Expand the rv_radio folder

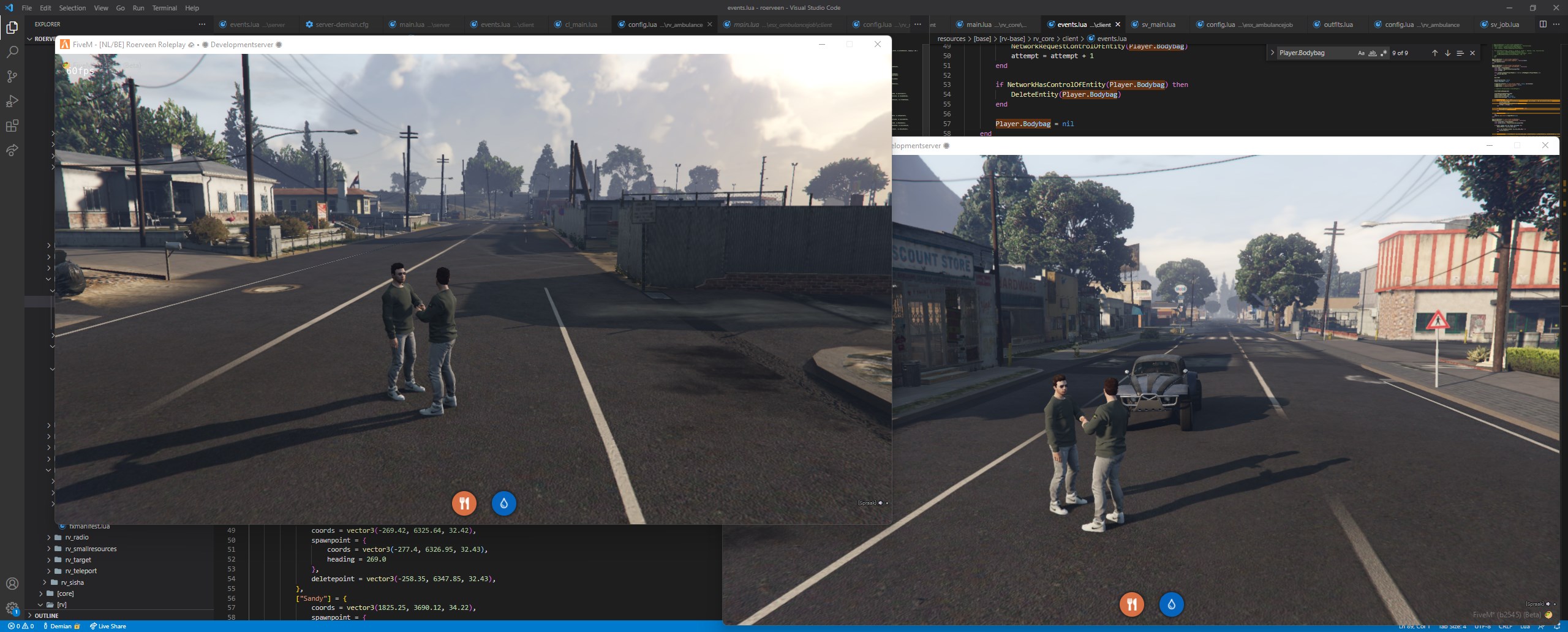(x=77, y=537)
